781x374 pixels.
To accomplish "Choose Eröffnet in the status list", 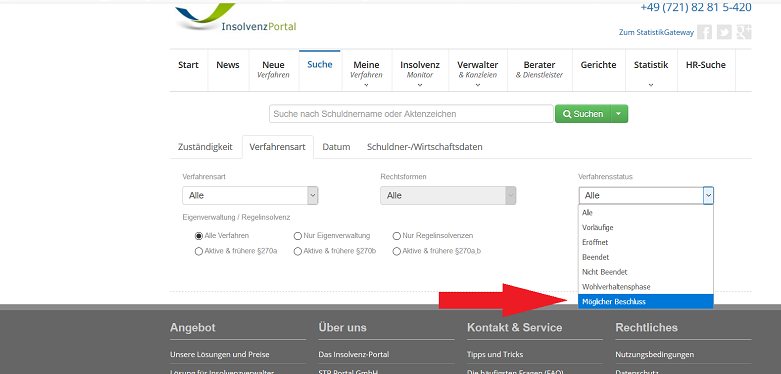I will tap(646, 243).
